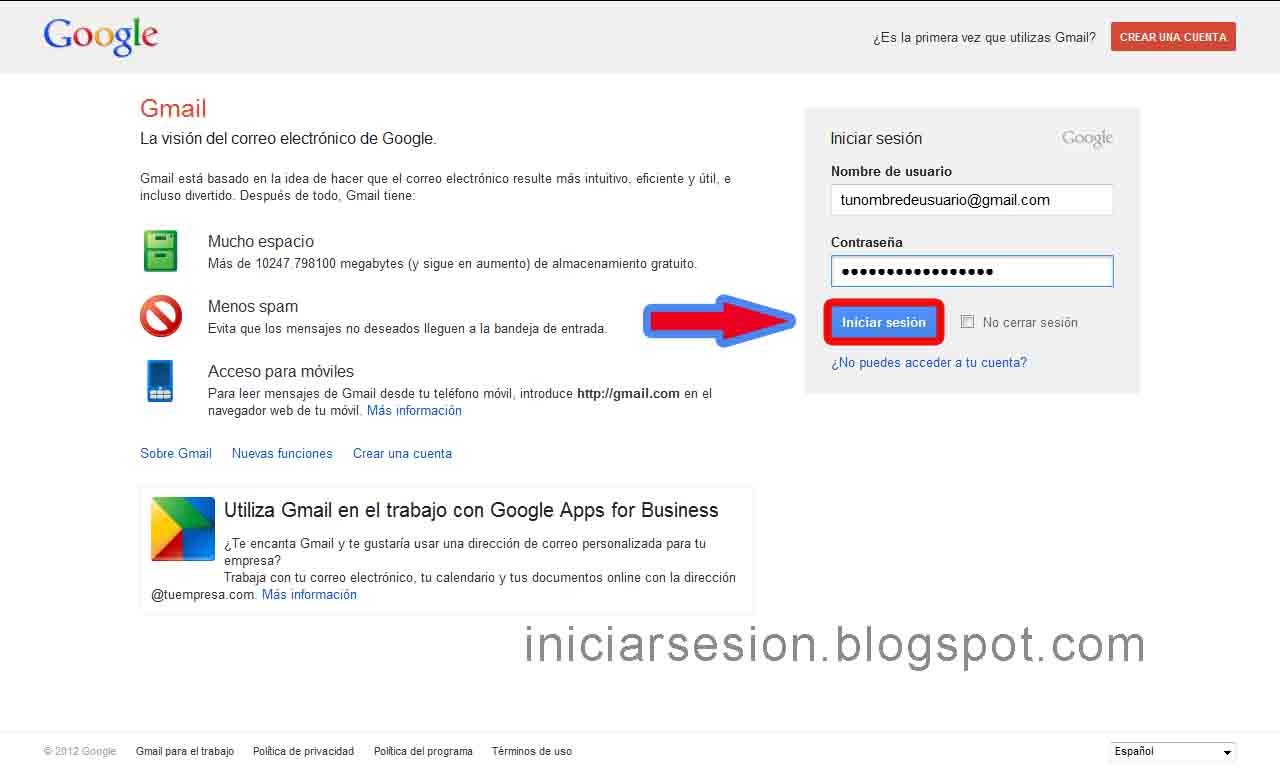
Task: Click the Iniciar sesión button
Action: click(x=884, y=322)
